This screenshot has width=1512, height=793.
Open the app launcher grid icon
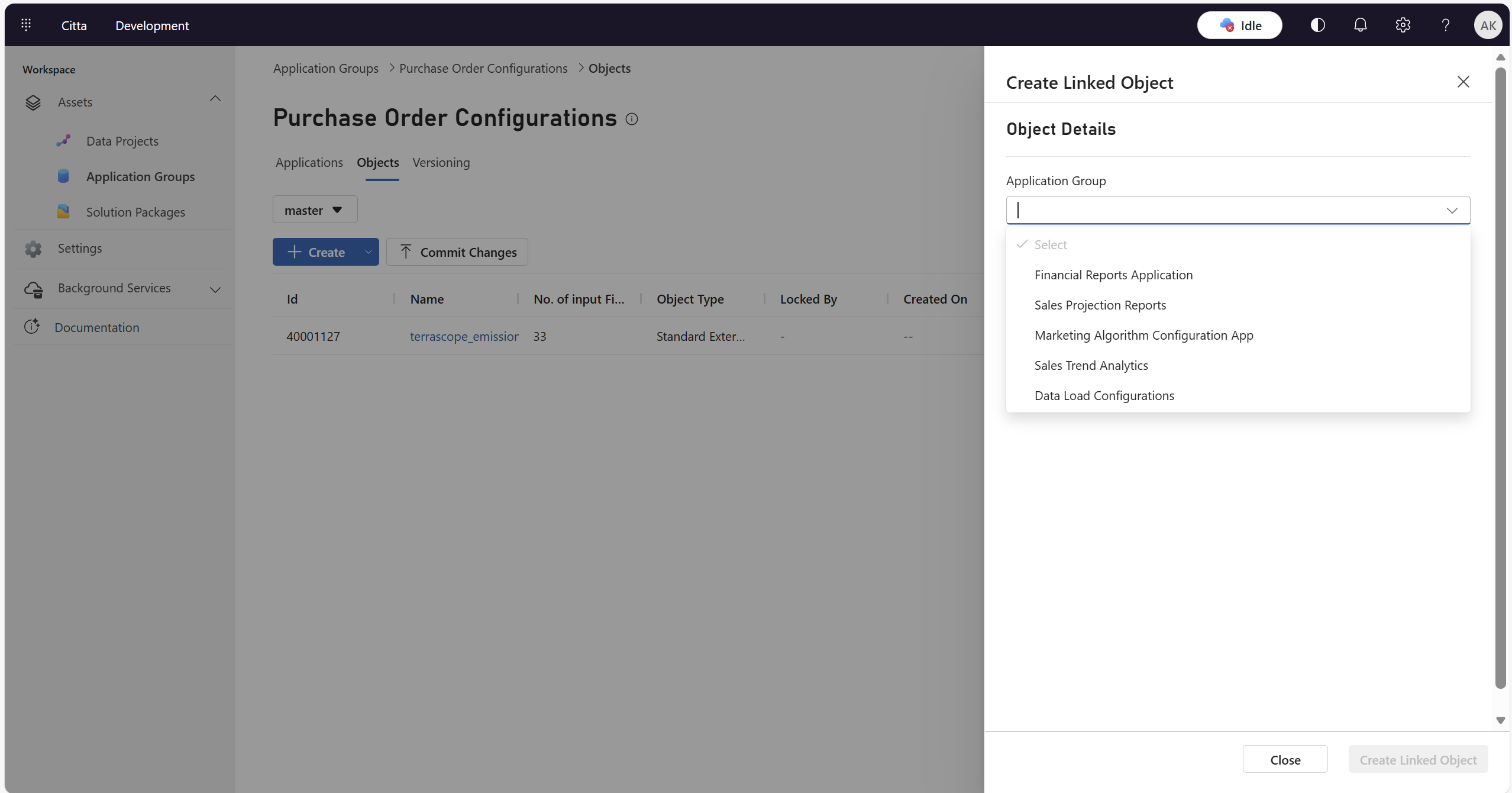[x=26, y=25]
